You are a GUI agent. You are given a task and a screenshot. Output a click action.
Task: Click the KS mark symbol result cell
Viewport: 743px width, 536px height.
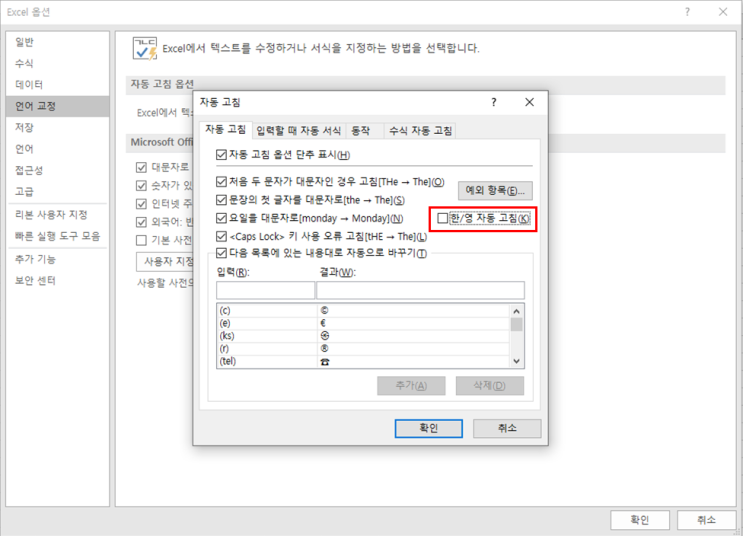[414, 336]
